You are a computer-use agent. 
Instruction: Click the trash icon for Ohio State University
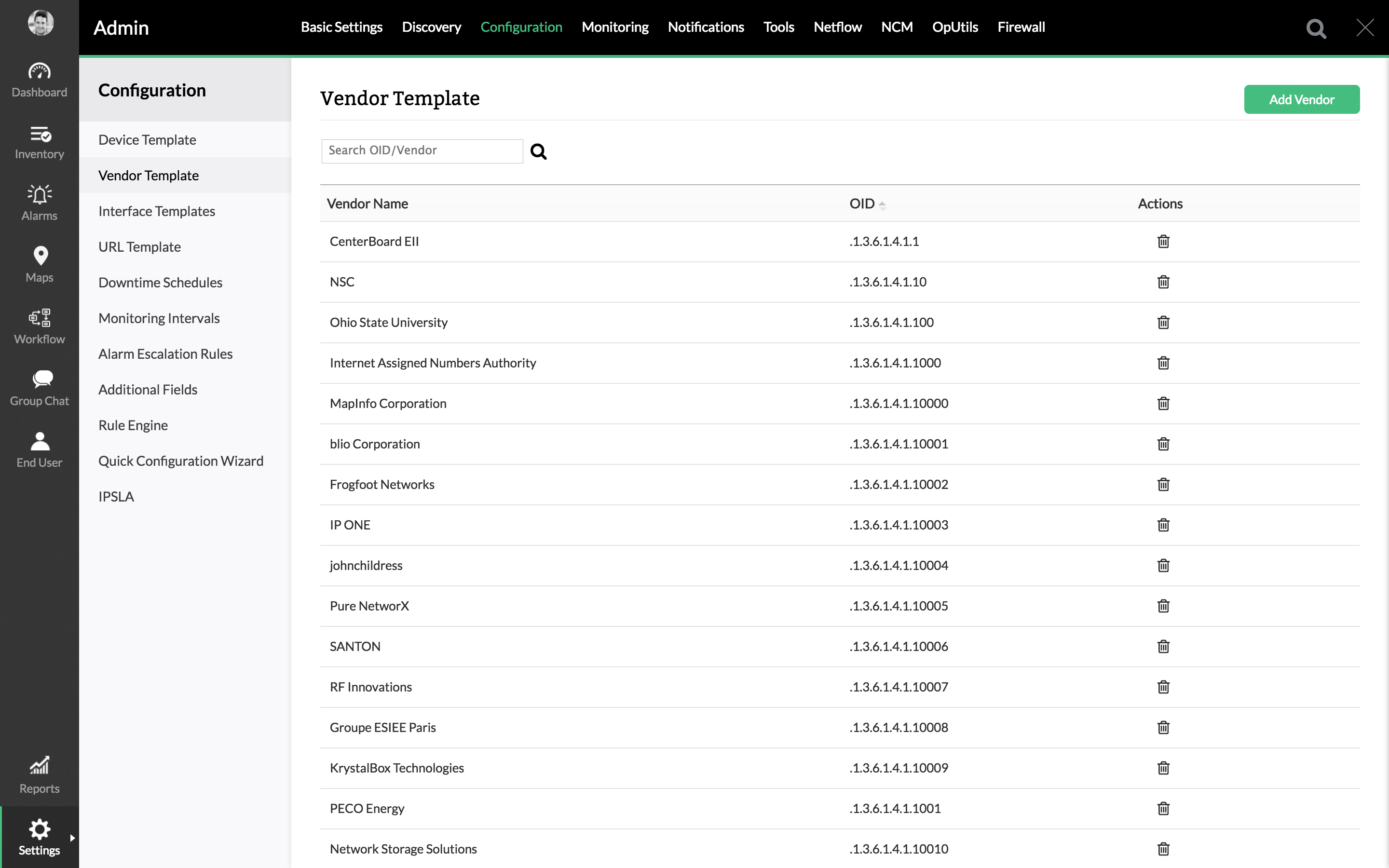point(1163,323)
